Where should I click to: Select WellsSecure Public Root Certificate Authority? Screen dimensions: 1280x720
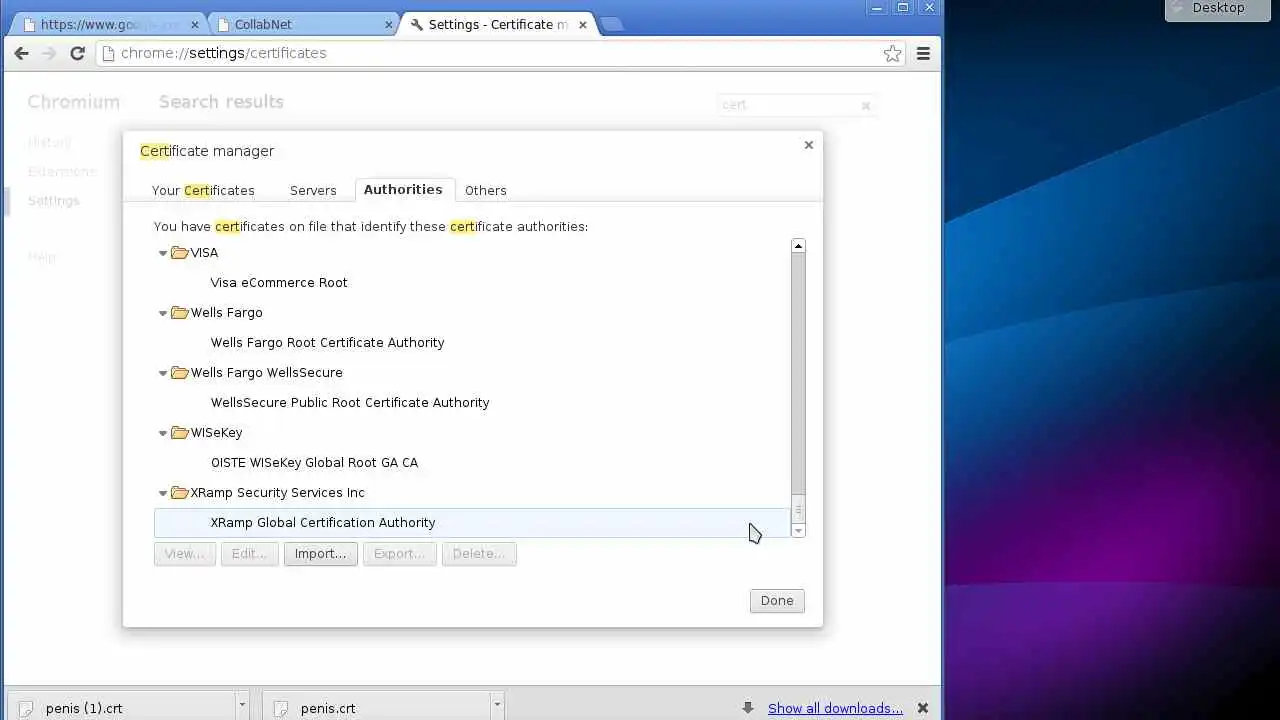click(x=472, y=402)
